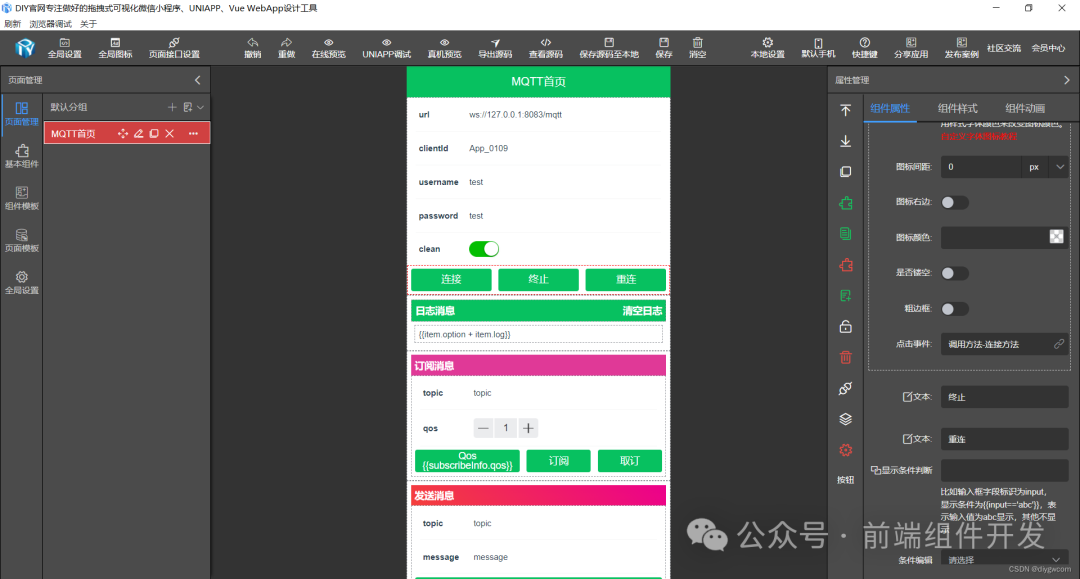Click the red trash delete component icon
Viewport: 1080px width, 579px height.
(845, 357)
